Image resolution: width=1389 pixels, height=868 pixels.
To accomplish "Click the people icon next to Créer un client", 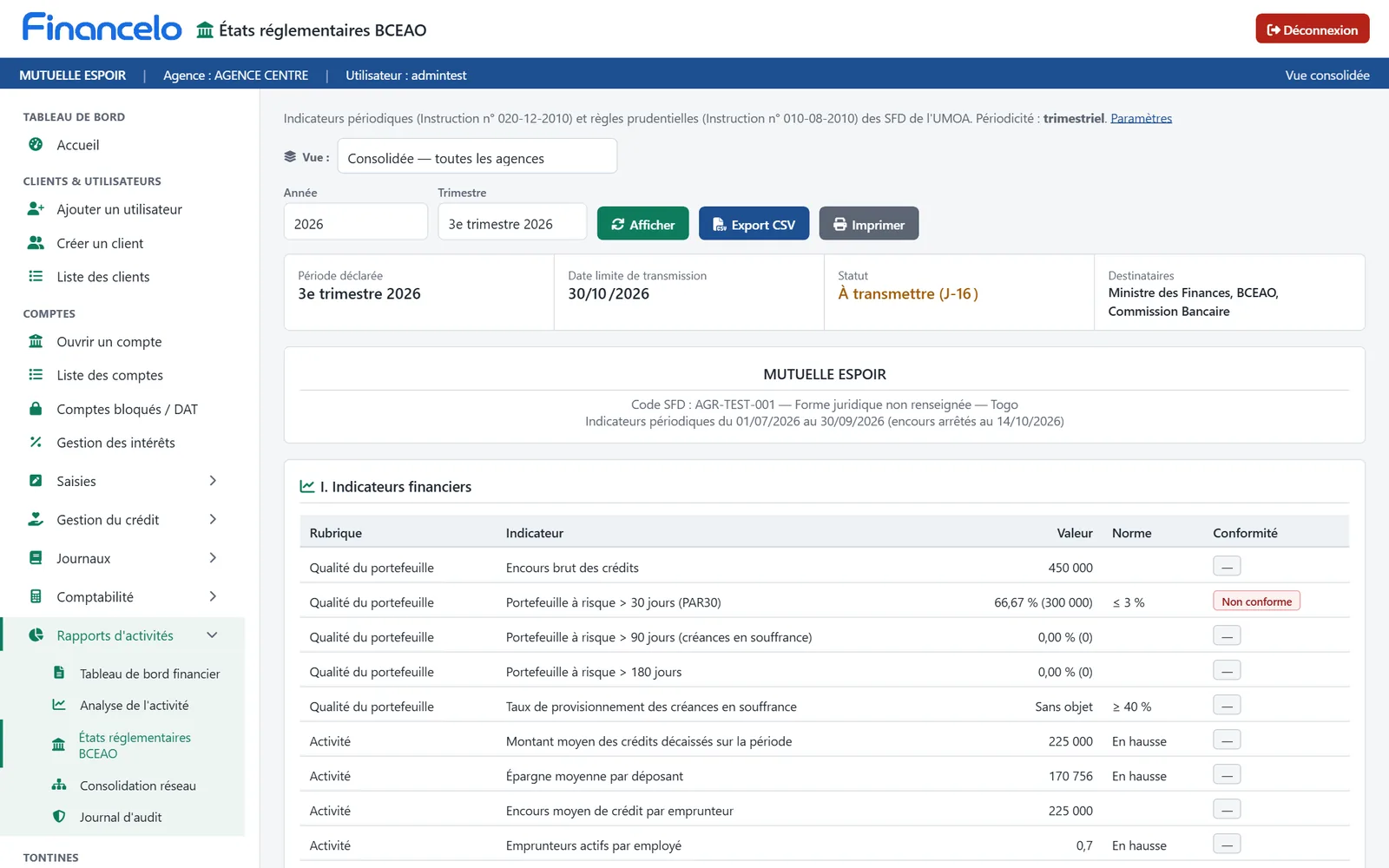I will pos(36,243).
